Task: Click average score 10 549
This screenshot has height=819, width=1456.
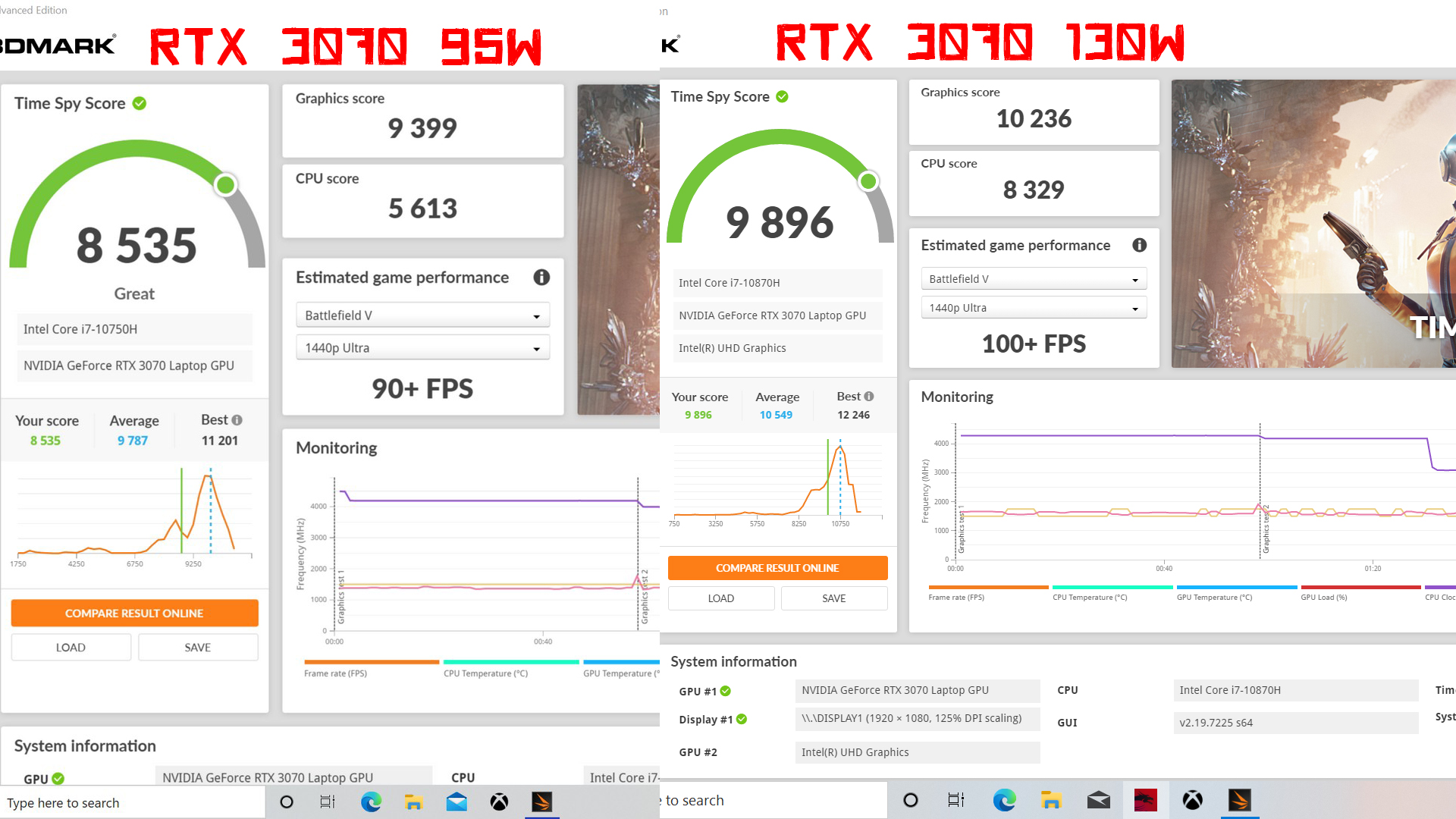Action: click(x=776, y=415)
